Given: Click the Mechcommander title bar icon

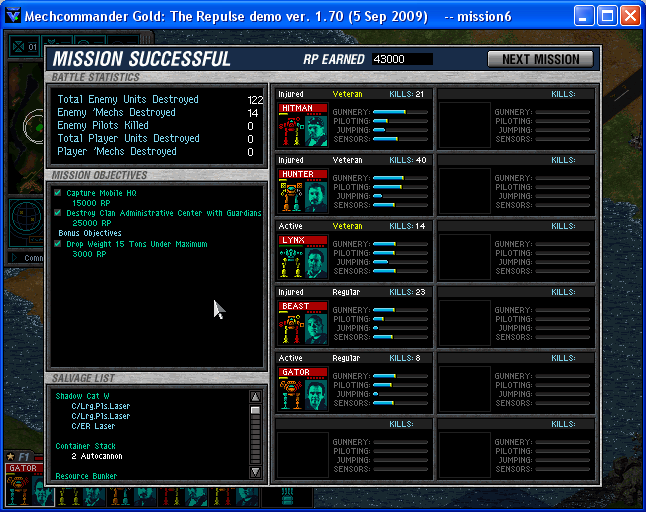Looking at the screenshot, I should [13, 16].
